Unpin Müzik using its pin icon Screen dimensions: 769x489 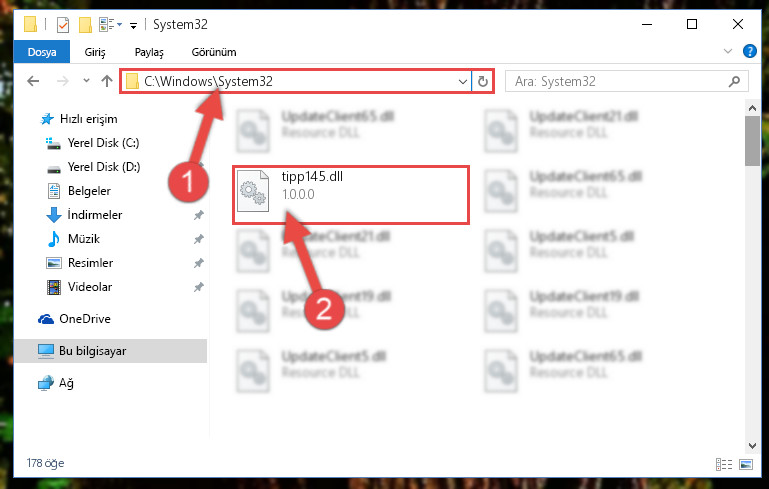[199, 239]
